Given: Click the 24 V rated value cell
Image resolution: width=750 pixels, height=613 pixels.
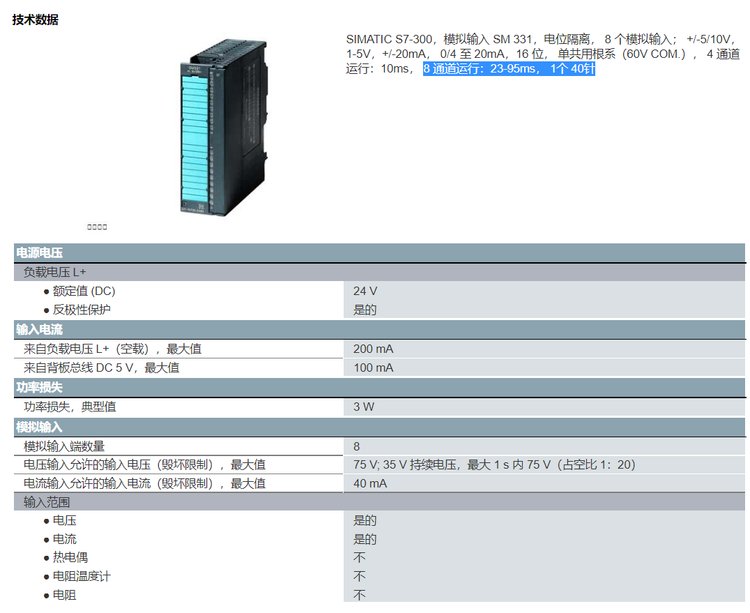Looking at the screenshot, I should point(365,291).
